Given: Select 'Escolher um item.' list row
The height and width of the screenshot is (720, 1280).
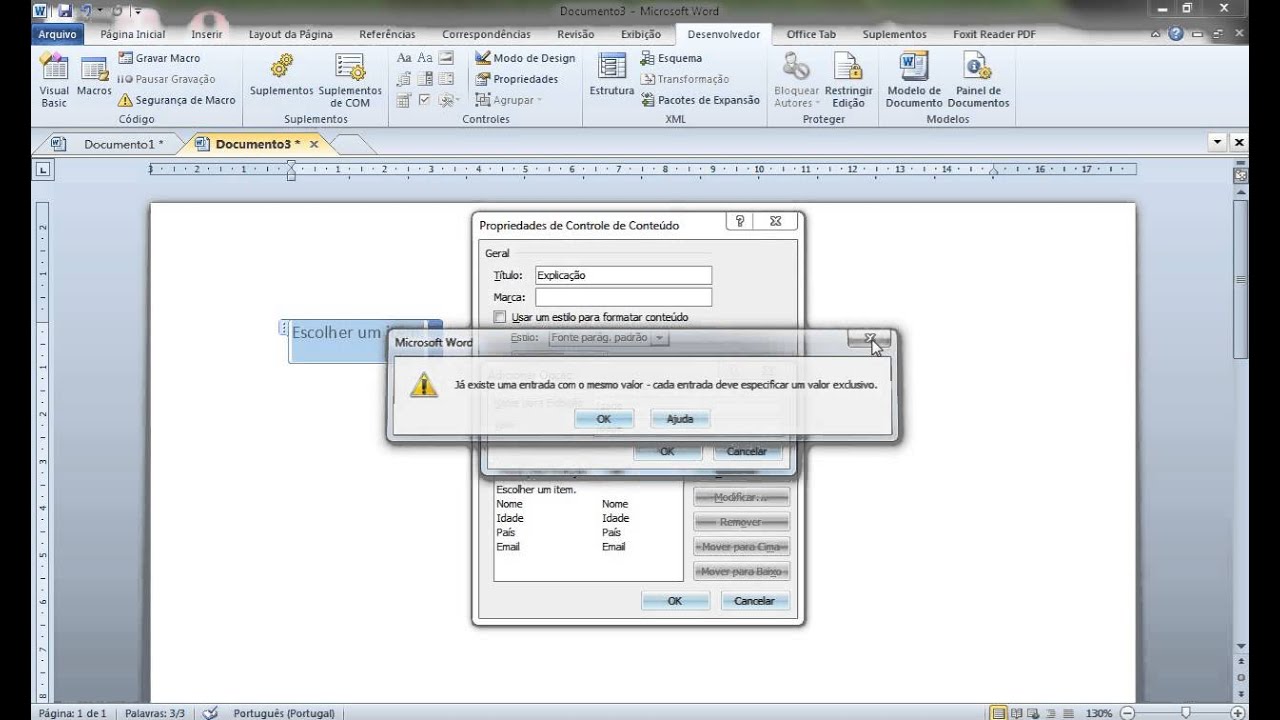Looking at the screenshot, I should pos(588,490).
